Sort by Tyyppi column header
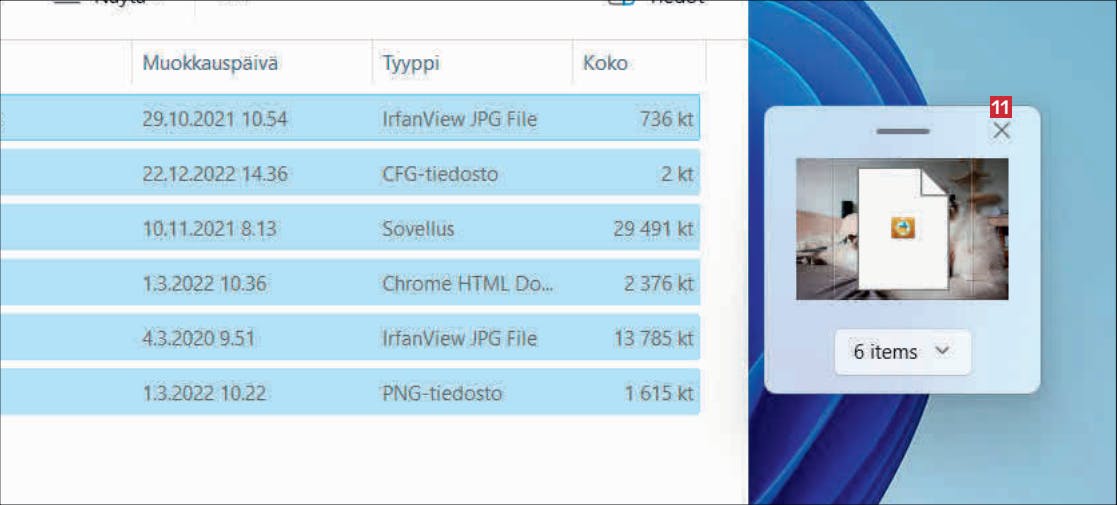The image size is (1117, 505). coord(411,63)
